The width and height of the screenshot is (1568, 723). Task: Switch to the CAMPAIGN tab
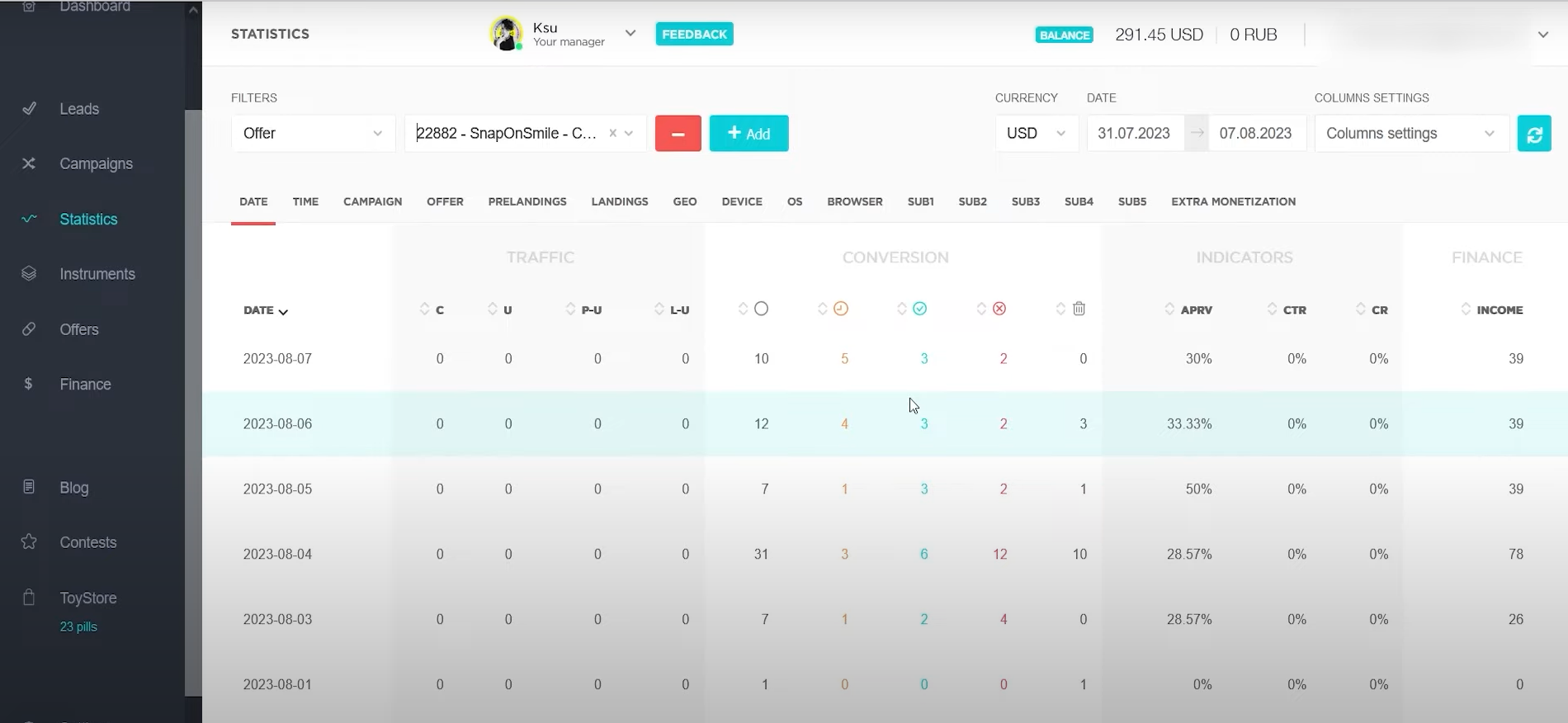(373, 201)
